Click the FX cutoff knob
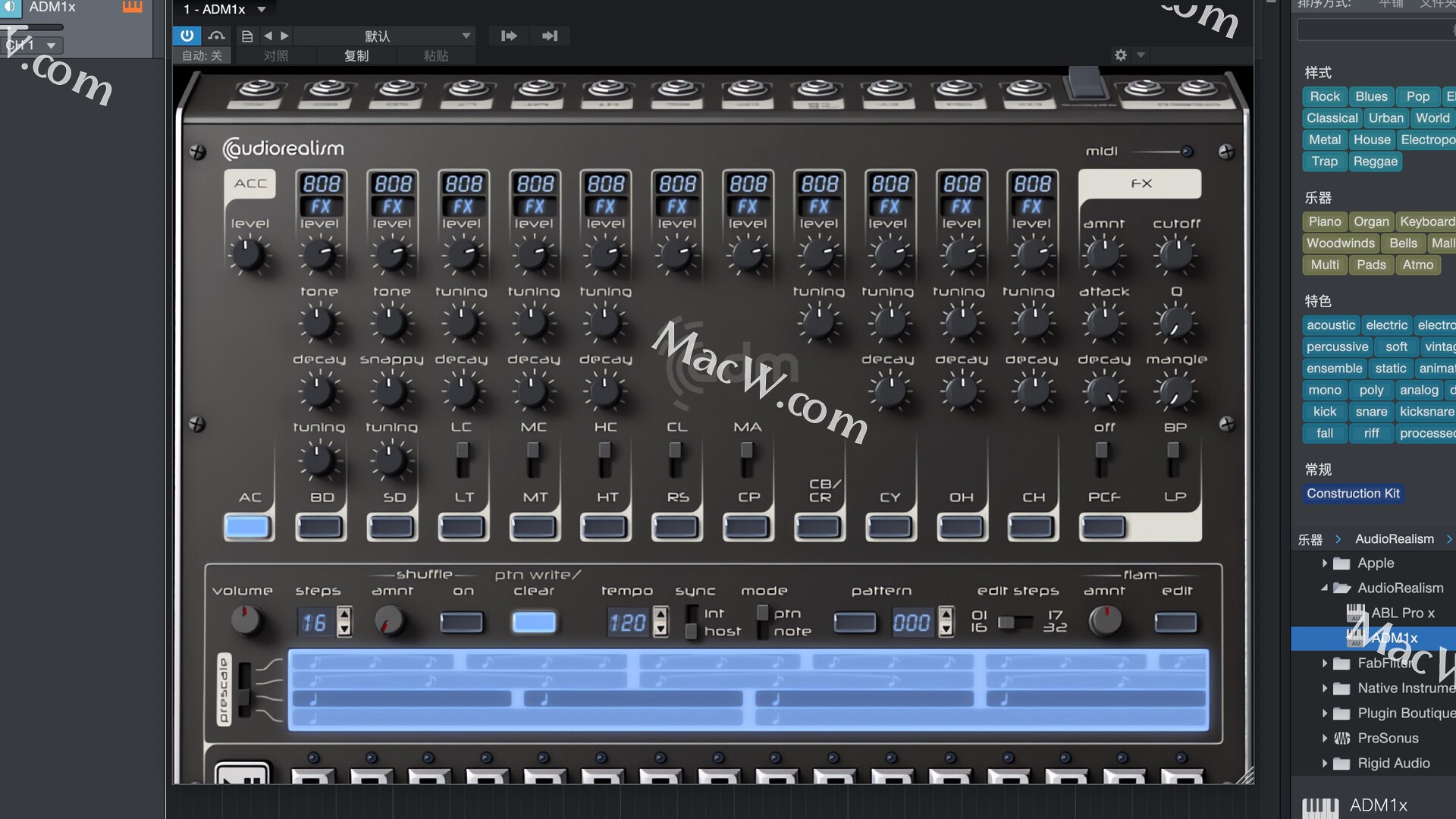 1175,255
